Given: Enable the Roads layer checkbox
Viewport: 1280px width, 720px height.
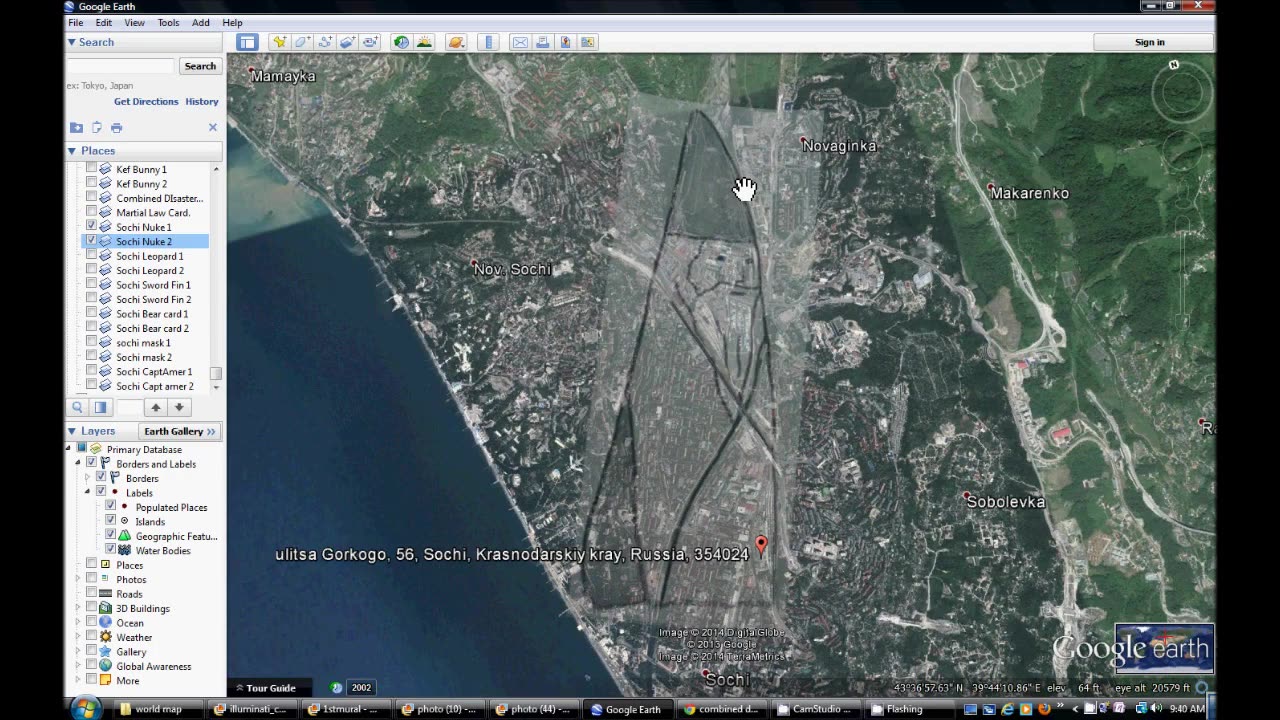Looking at the screenshot, I should (91, 594).
